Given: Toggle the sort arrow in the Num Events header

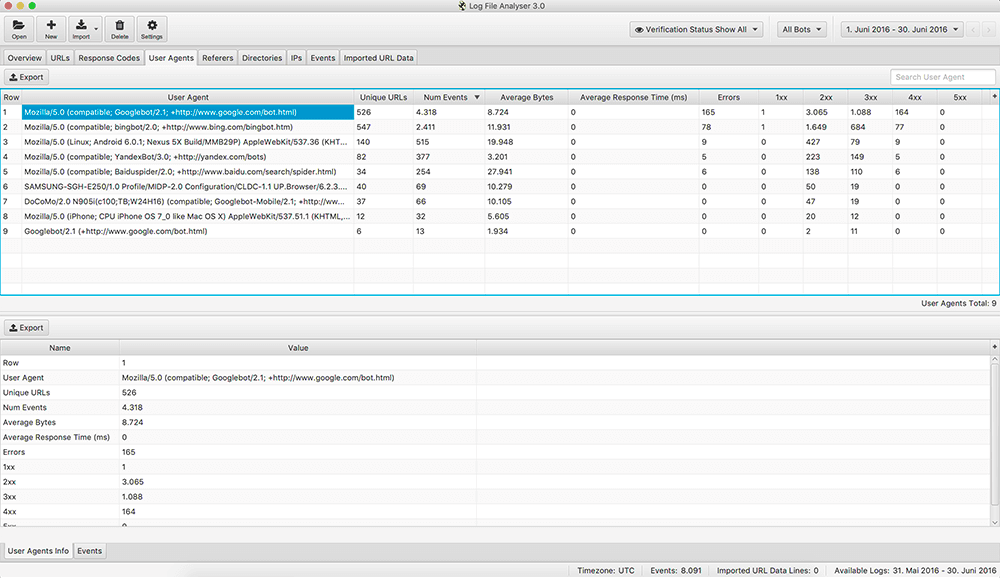Looking at the screenshot, I should [476, 98].
